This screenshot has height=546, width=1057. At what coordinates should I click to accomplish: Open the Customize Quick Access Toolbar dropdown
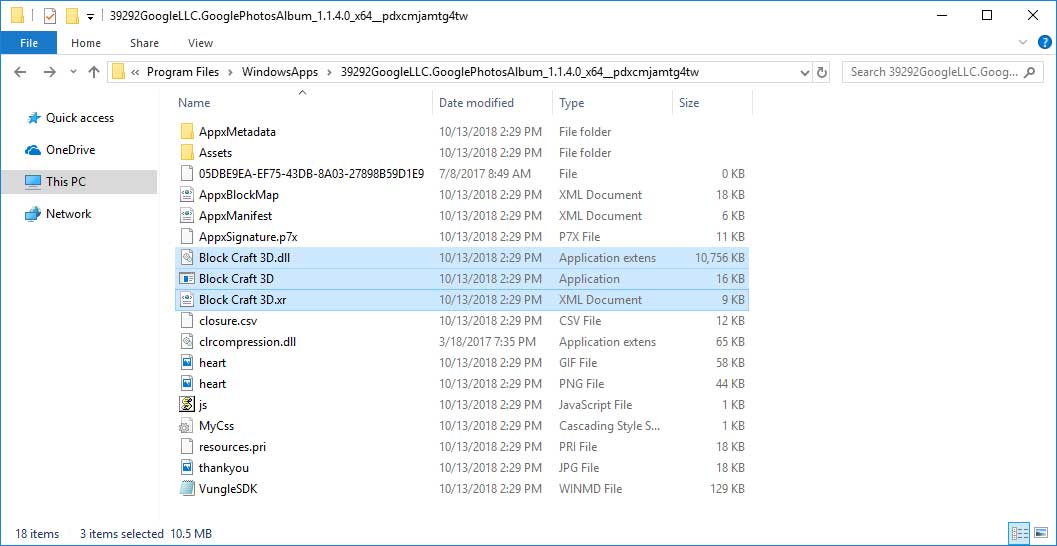click(x=90, y=16)
